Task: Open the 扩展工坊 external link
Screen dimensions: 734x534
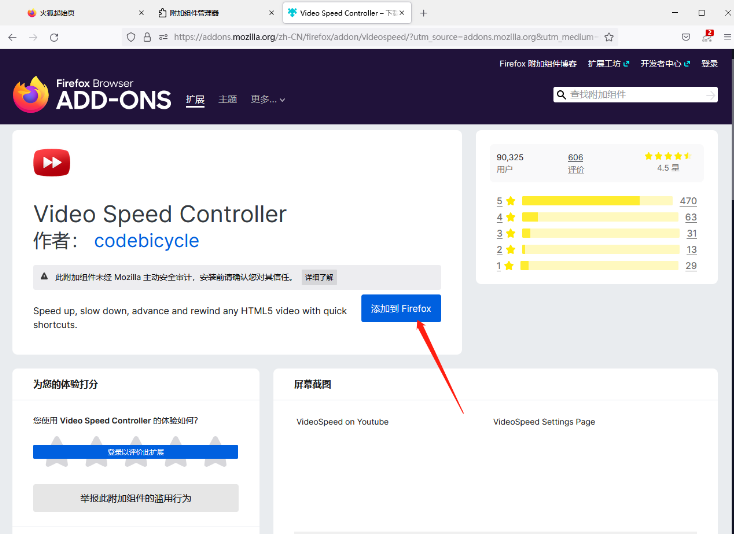Action: tap(609, 64)
